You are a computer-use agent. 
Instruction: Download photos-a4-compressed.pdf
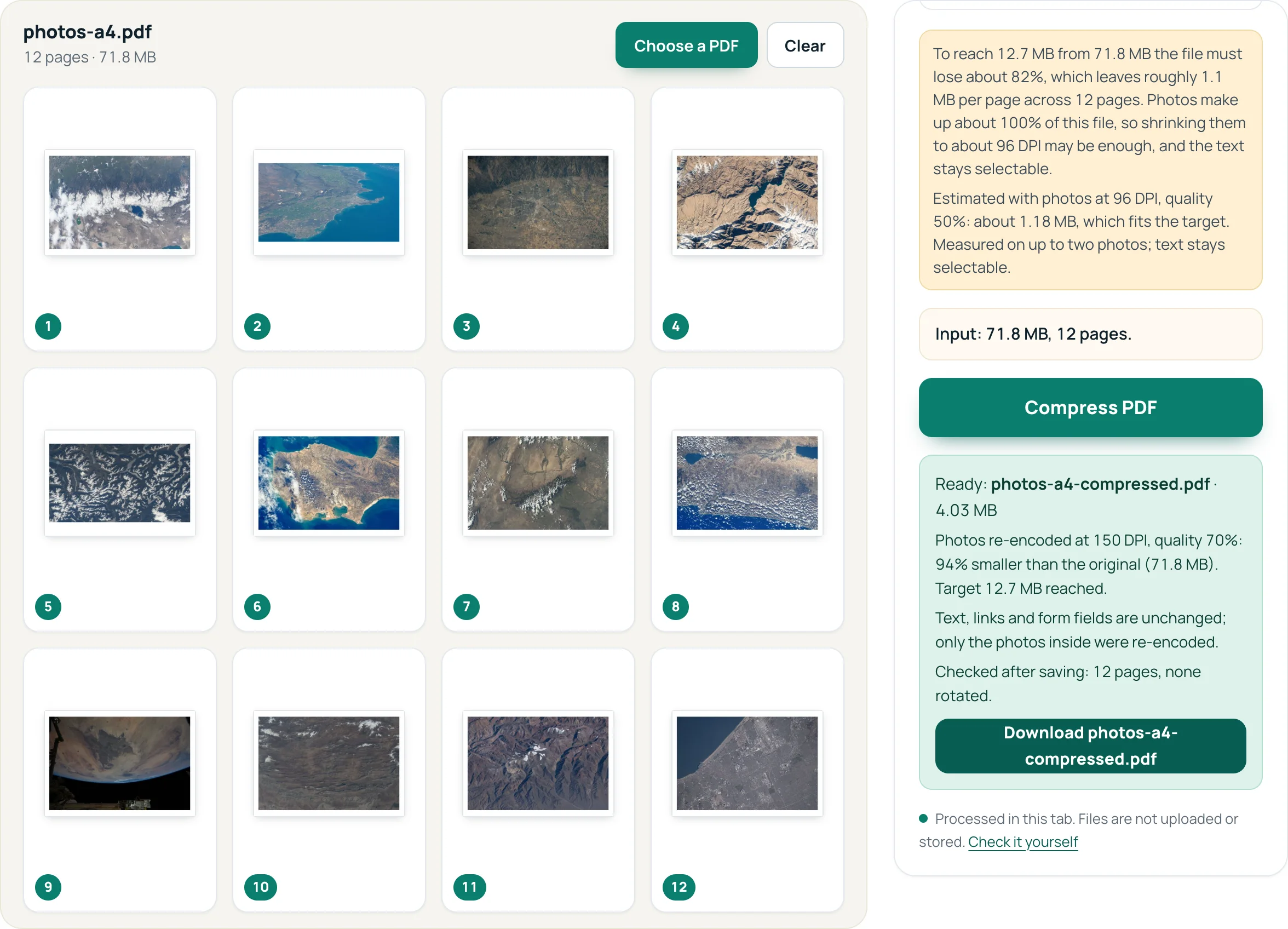point(1090,746)
